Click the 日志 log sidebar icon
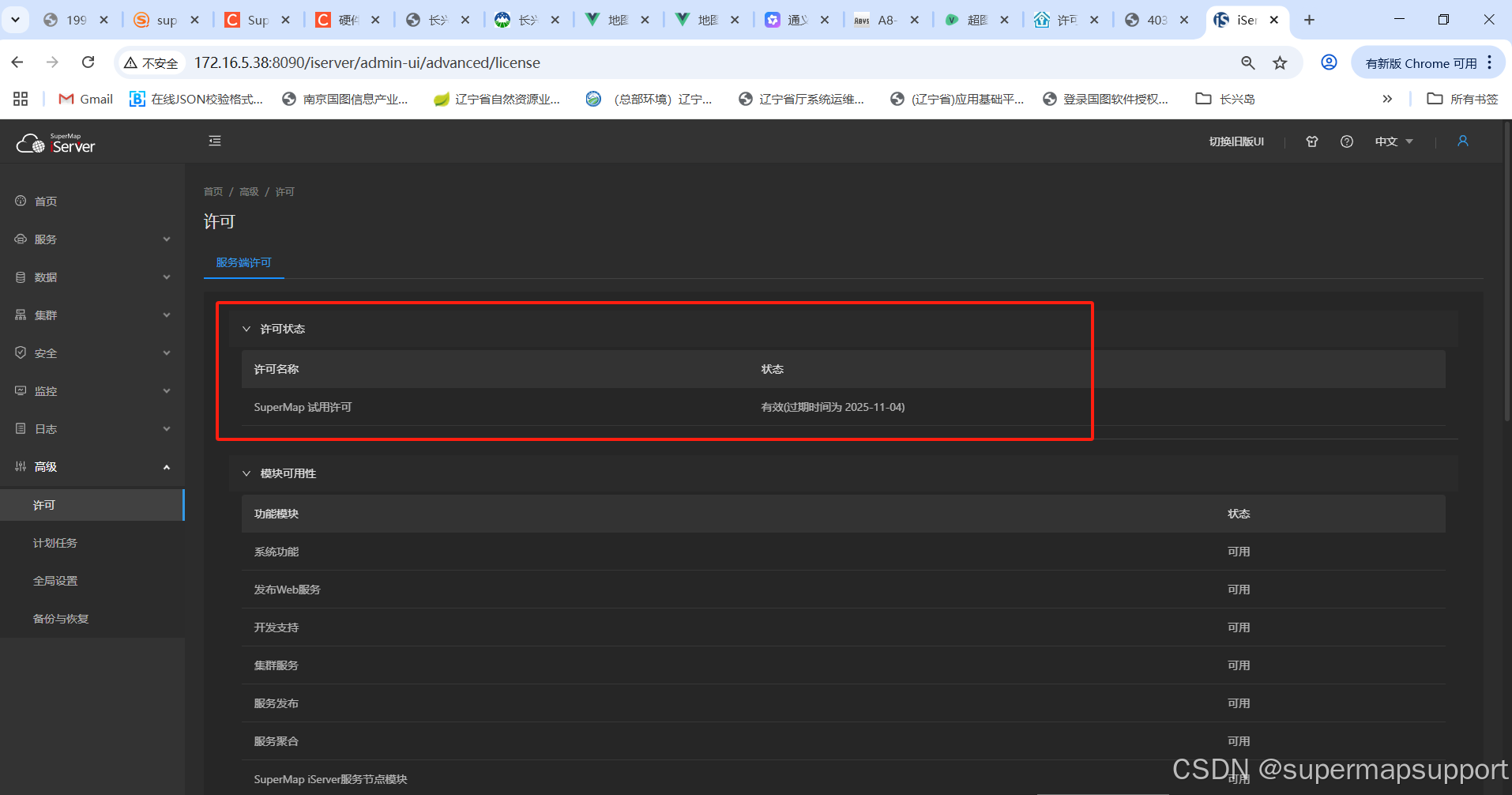Image resolution: width=1512 pixels, height=795 pixels. click(21, 428)
